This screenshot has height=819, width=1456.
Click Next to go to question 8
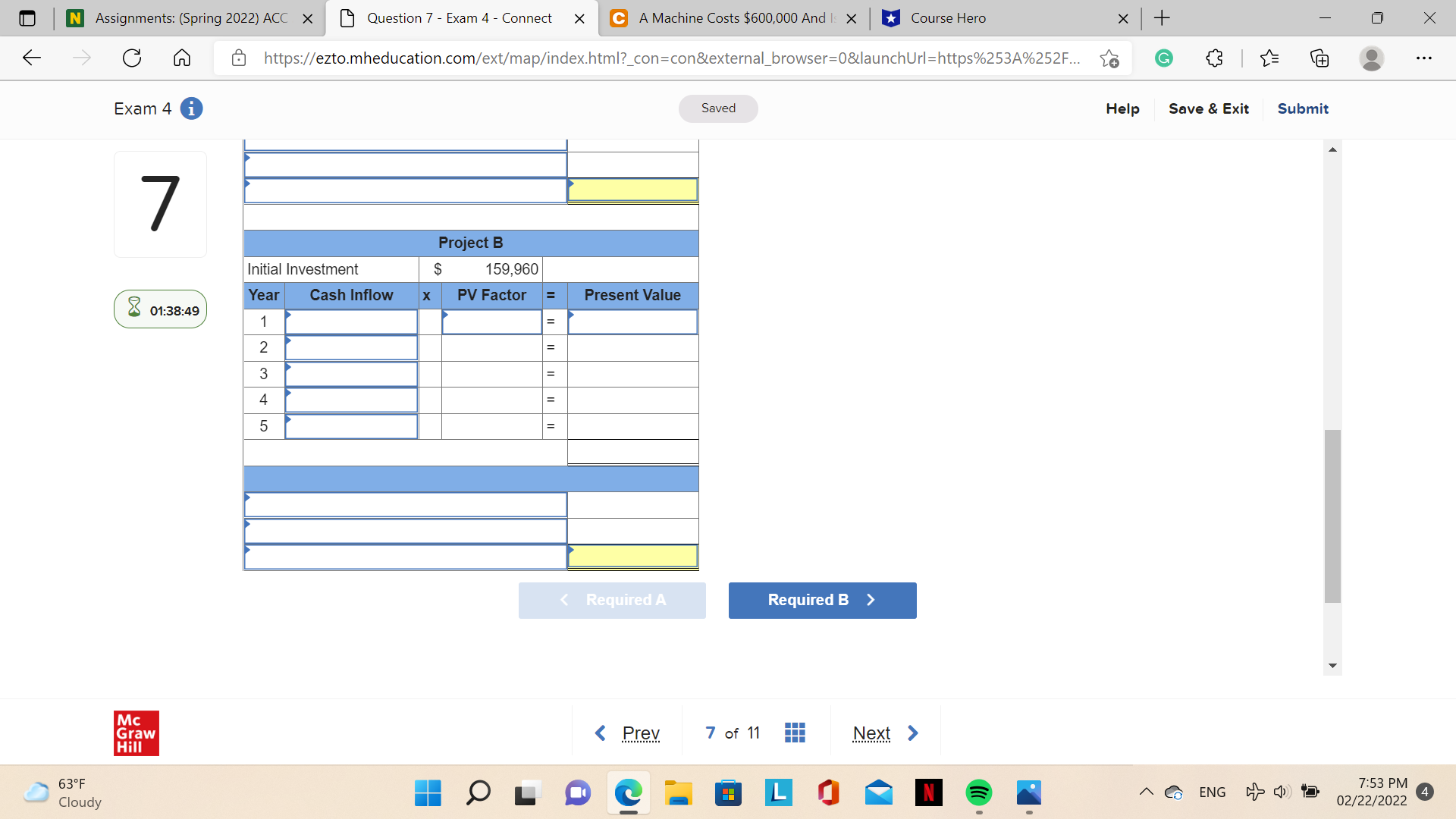[871, 733]
